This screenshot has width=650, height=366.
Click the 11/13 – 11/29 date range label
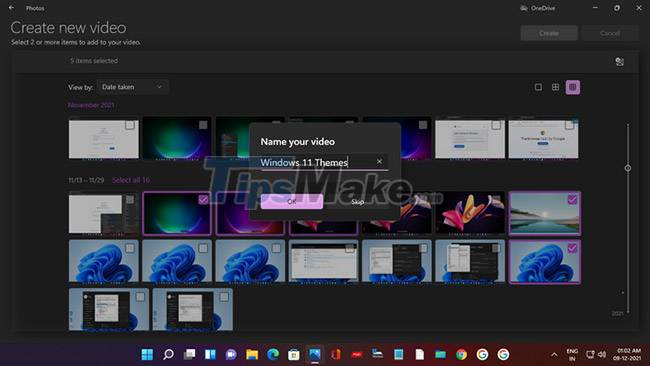tap(86, 180)
